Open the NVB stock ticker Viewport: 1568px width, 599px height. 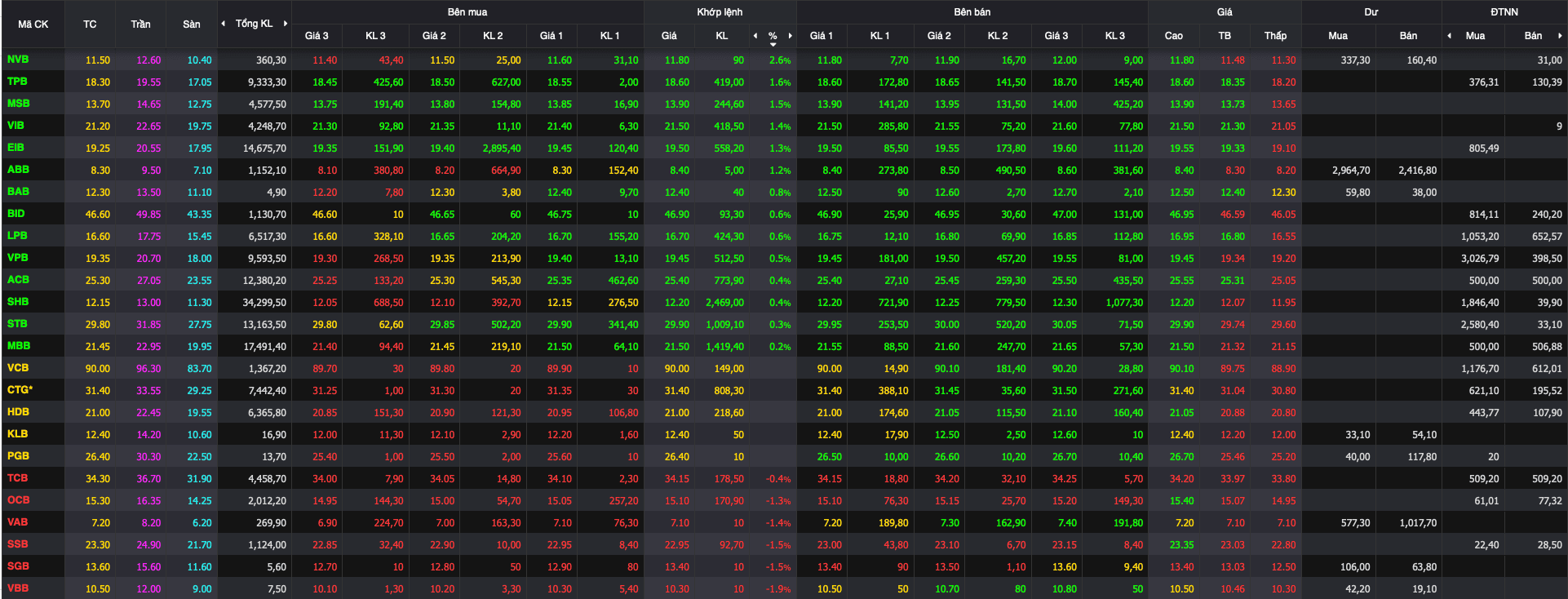(18, 60)
